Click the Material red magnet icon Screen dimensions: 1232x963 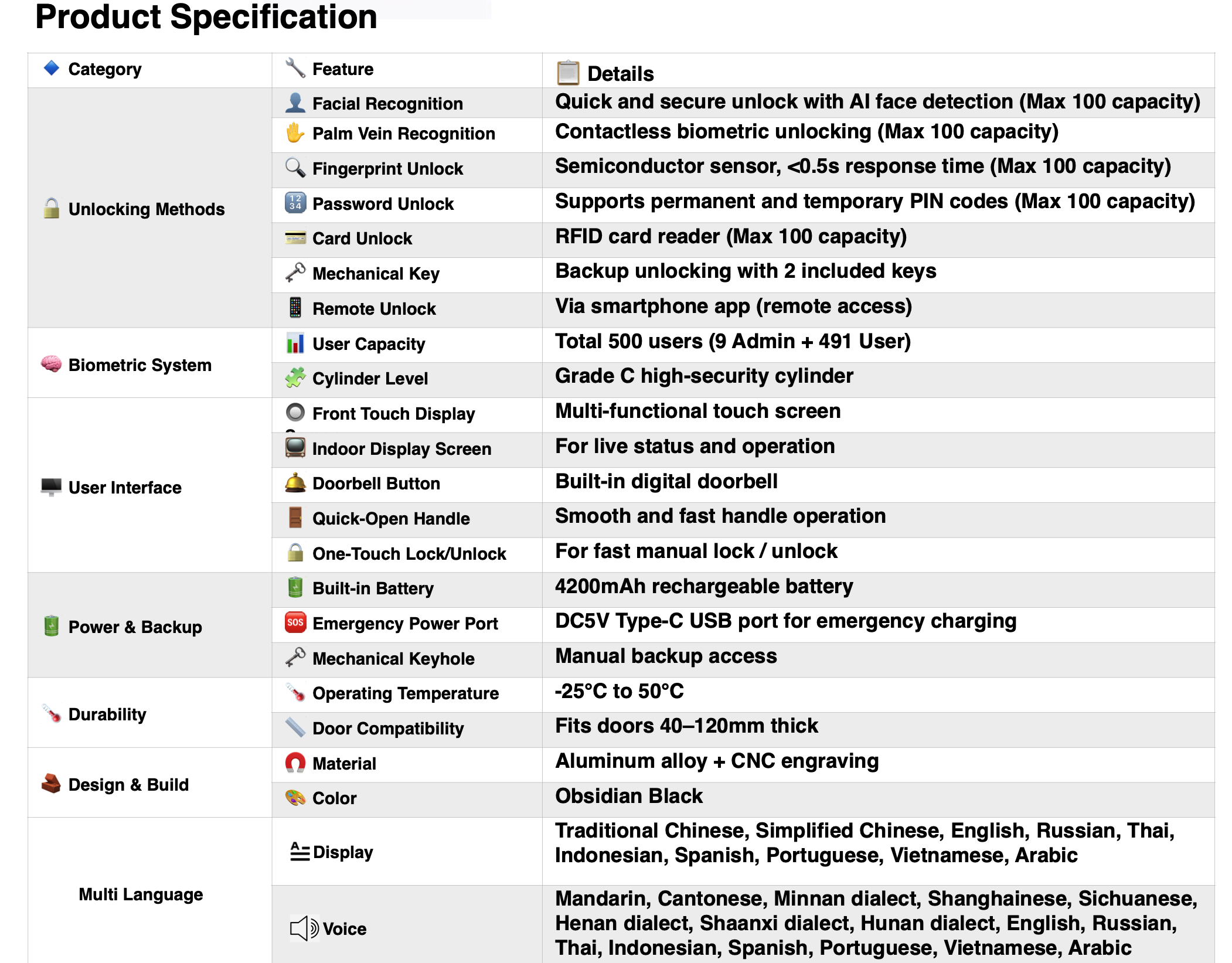point(295,763)
